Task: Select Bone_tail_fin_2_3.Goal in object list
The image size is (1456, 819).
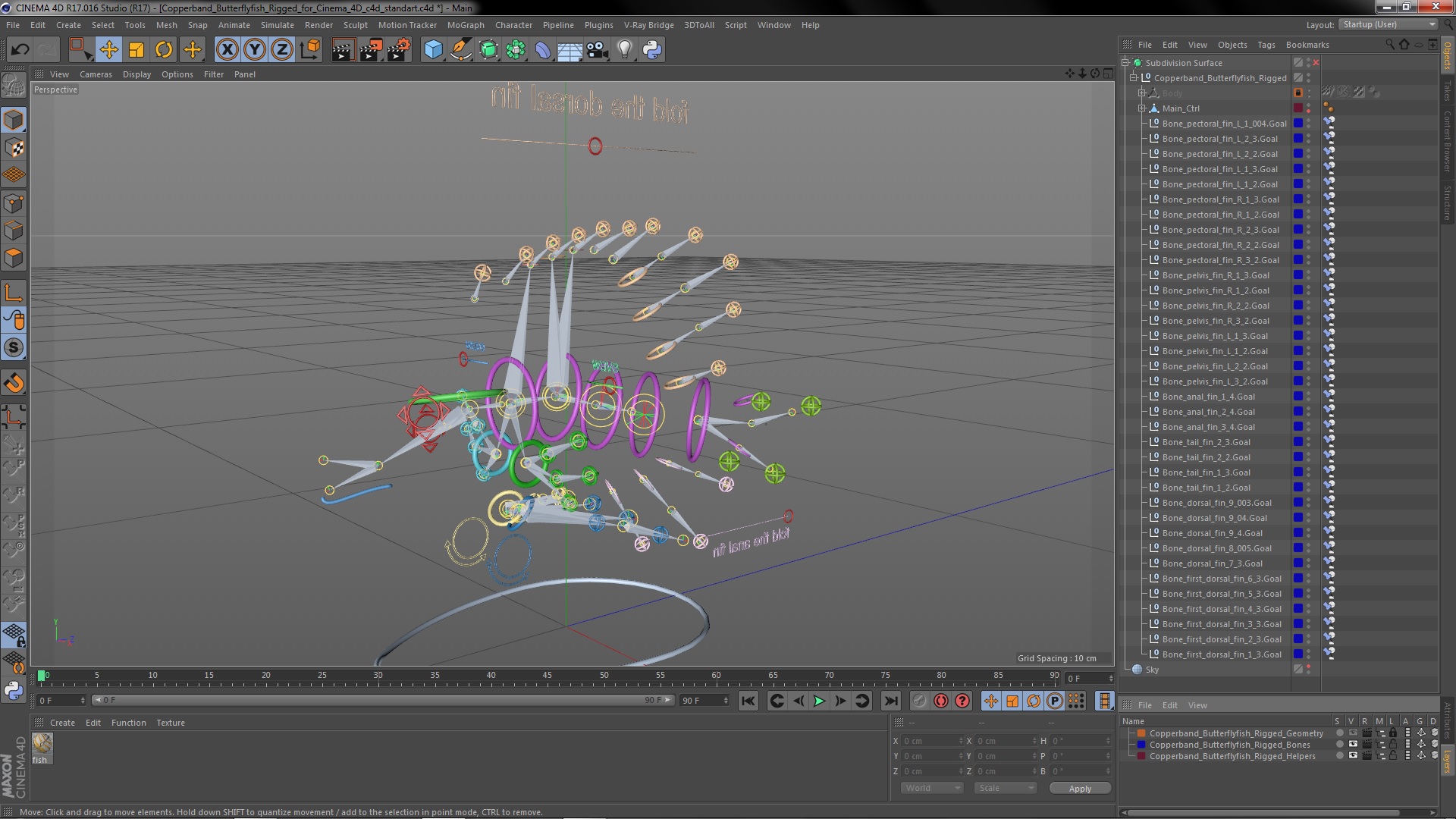Action: [x=1206, y=442]
